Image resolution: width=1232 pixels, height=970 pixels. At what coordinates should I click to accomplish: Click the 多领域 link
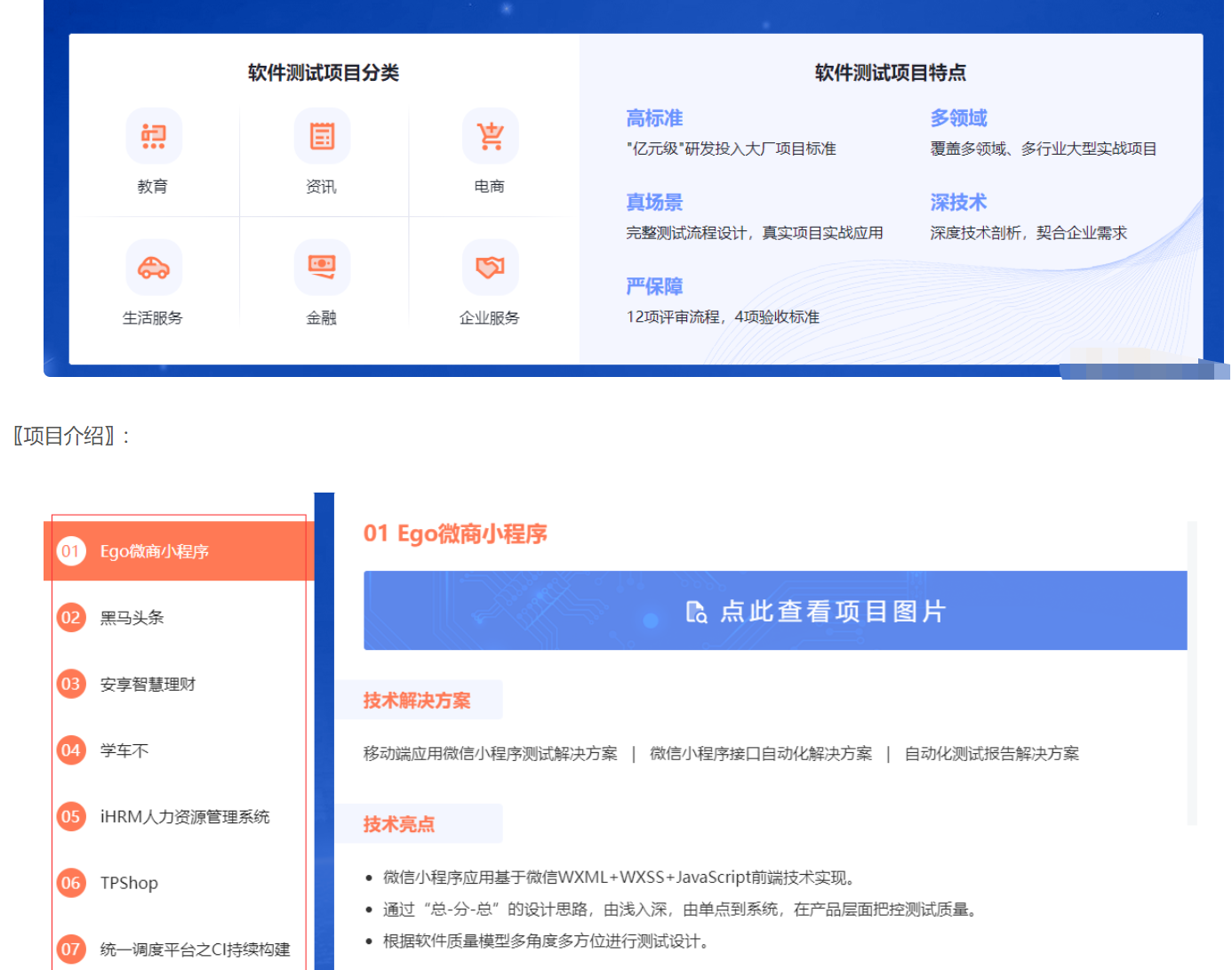[x=958, y=117]
